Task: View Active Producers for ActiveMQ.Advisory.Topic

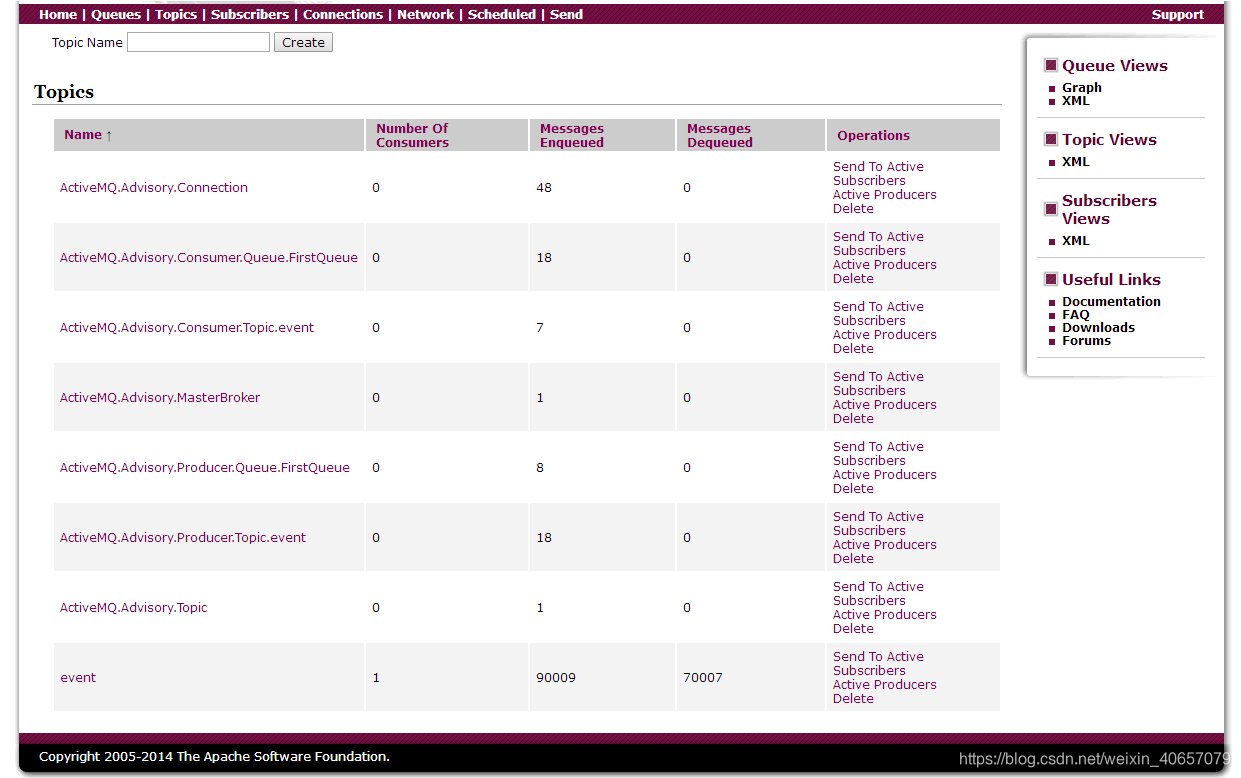Action: point(885,615)
